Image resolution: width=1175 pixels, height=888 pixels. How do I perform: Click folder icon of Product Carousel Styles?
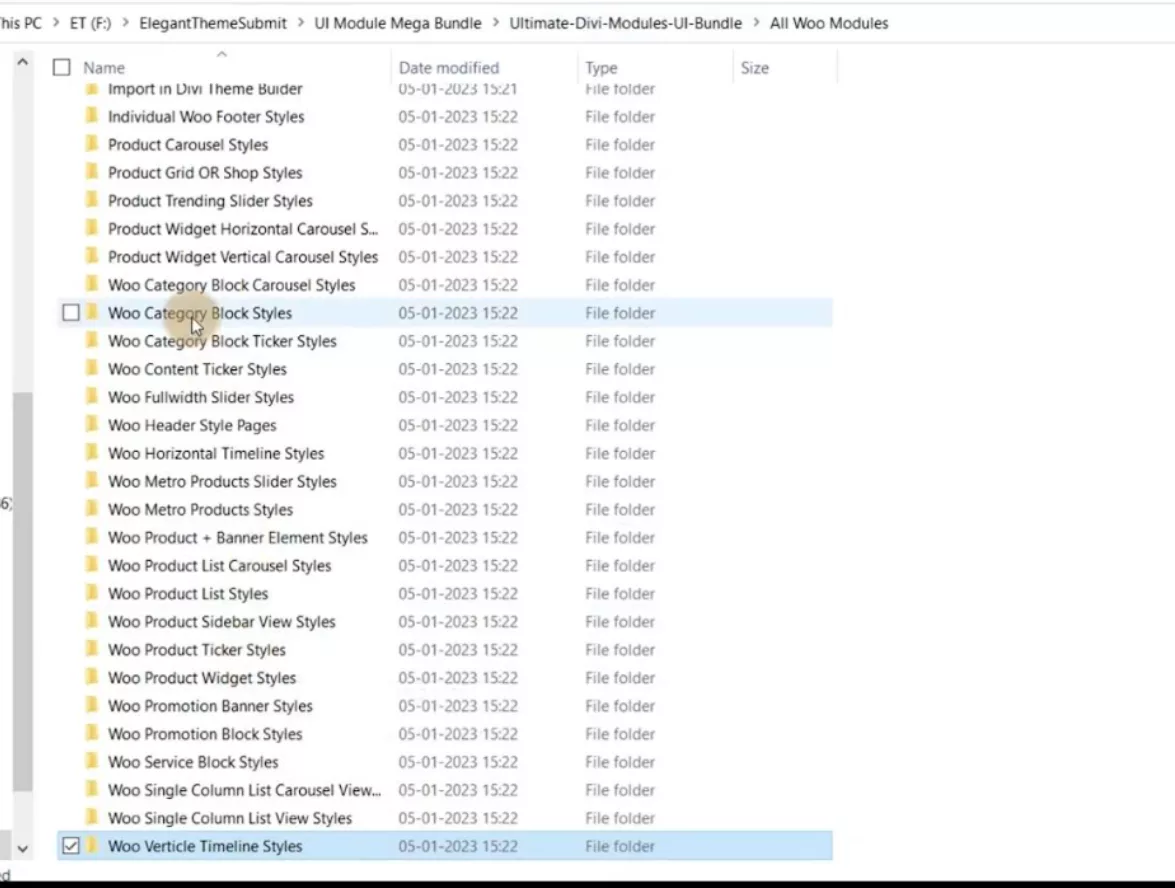[92, 144]
